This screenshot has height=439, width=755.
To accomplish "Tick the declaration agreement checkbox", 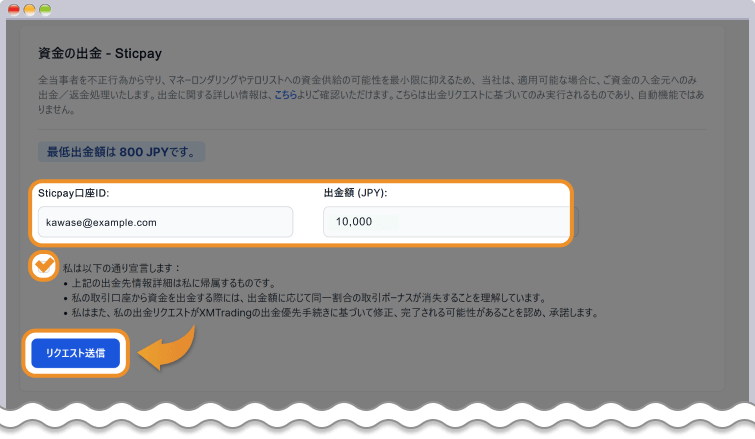I will click(43, 266).
